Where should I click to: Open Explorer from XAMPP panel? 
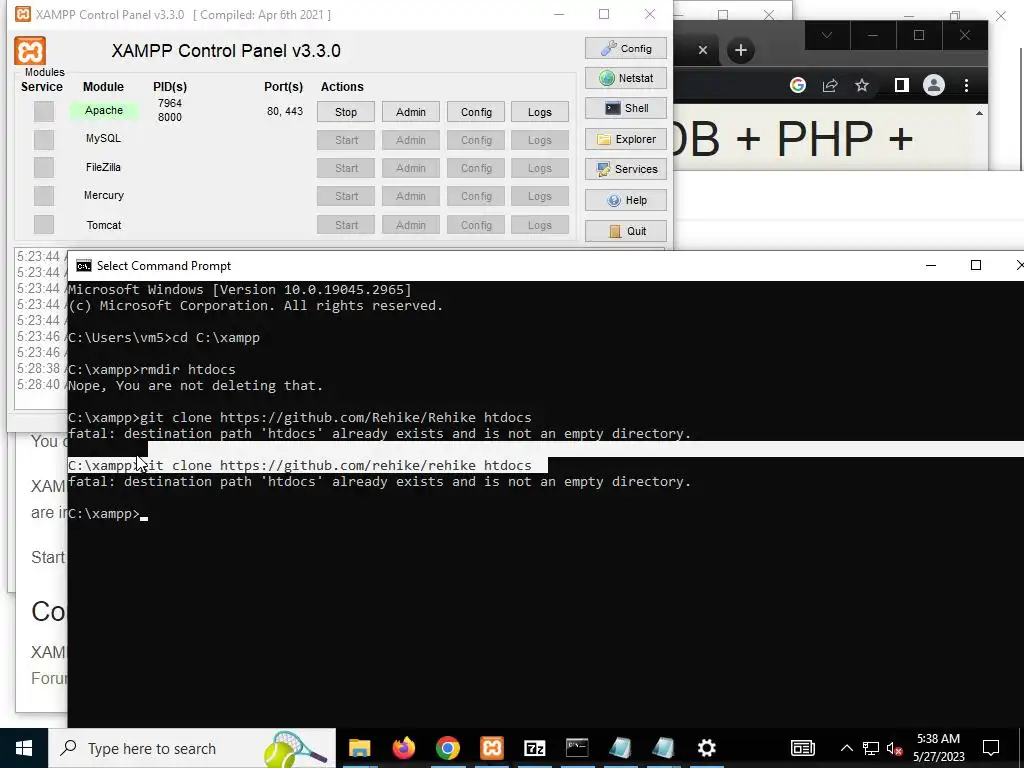[626, 139]
